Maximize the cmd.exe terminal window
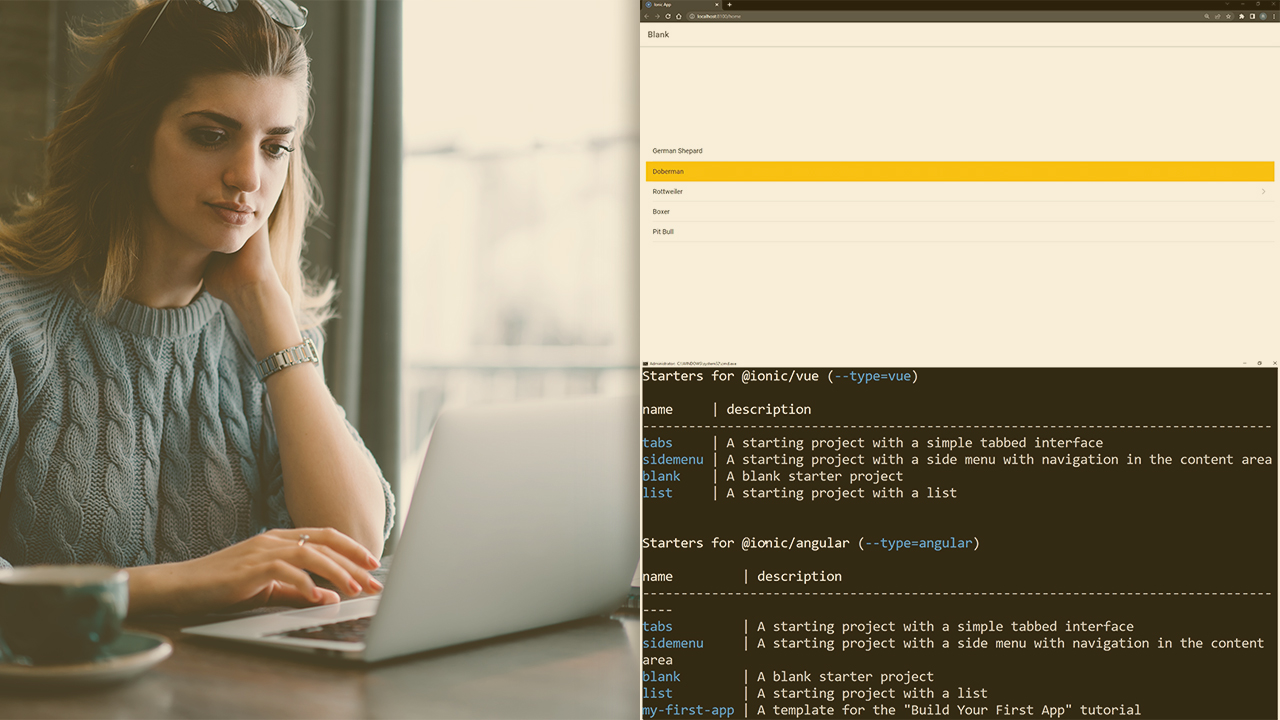 (1259, 363)
